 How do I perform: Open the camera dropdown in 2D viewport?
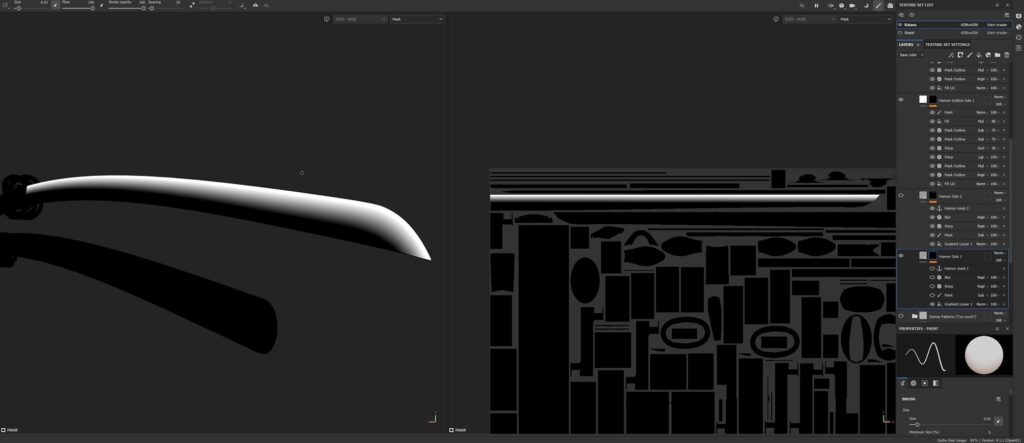coord(809,19)
